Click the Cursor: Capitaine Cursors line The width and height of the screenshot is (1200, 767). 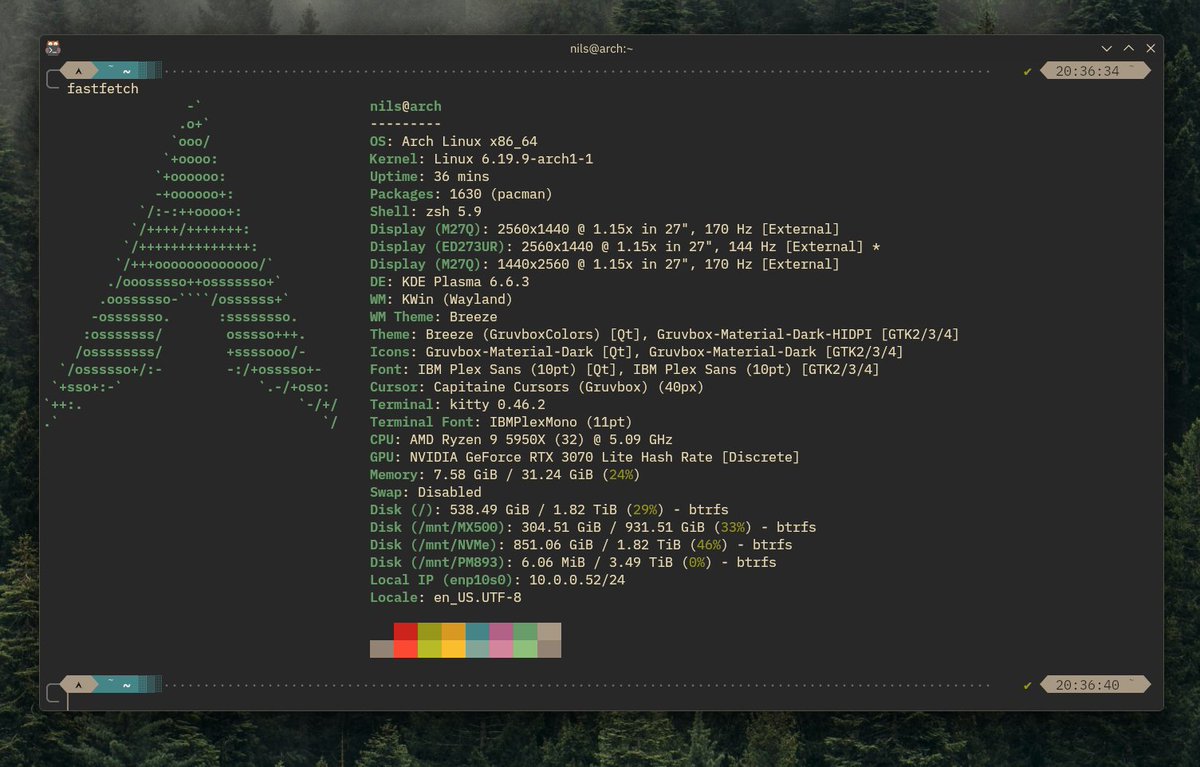[x=536, y=387]
